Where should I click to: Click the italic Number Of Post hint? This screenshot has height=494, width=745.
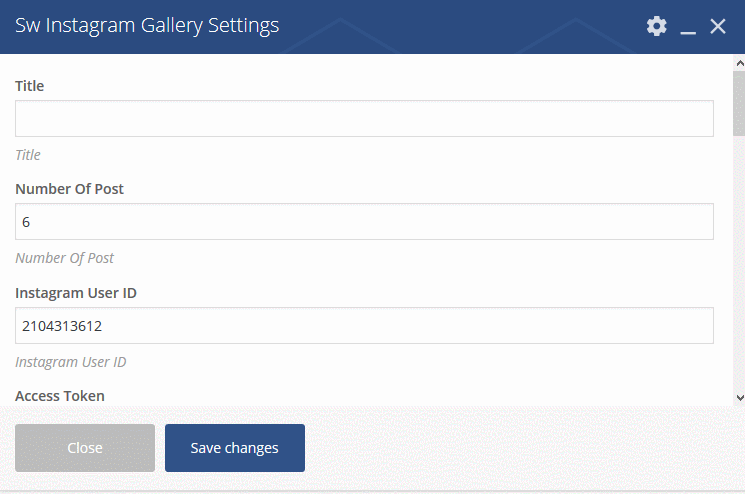[65, 258]
